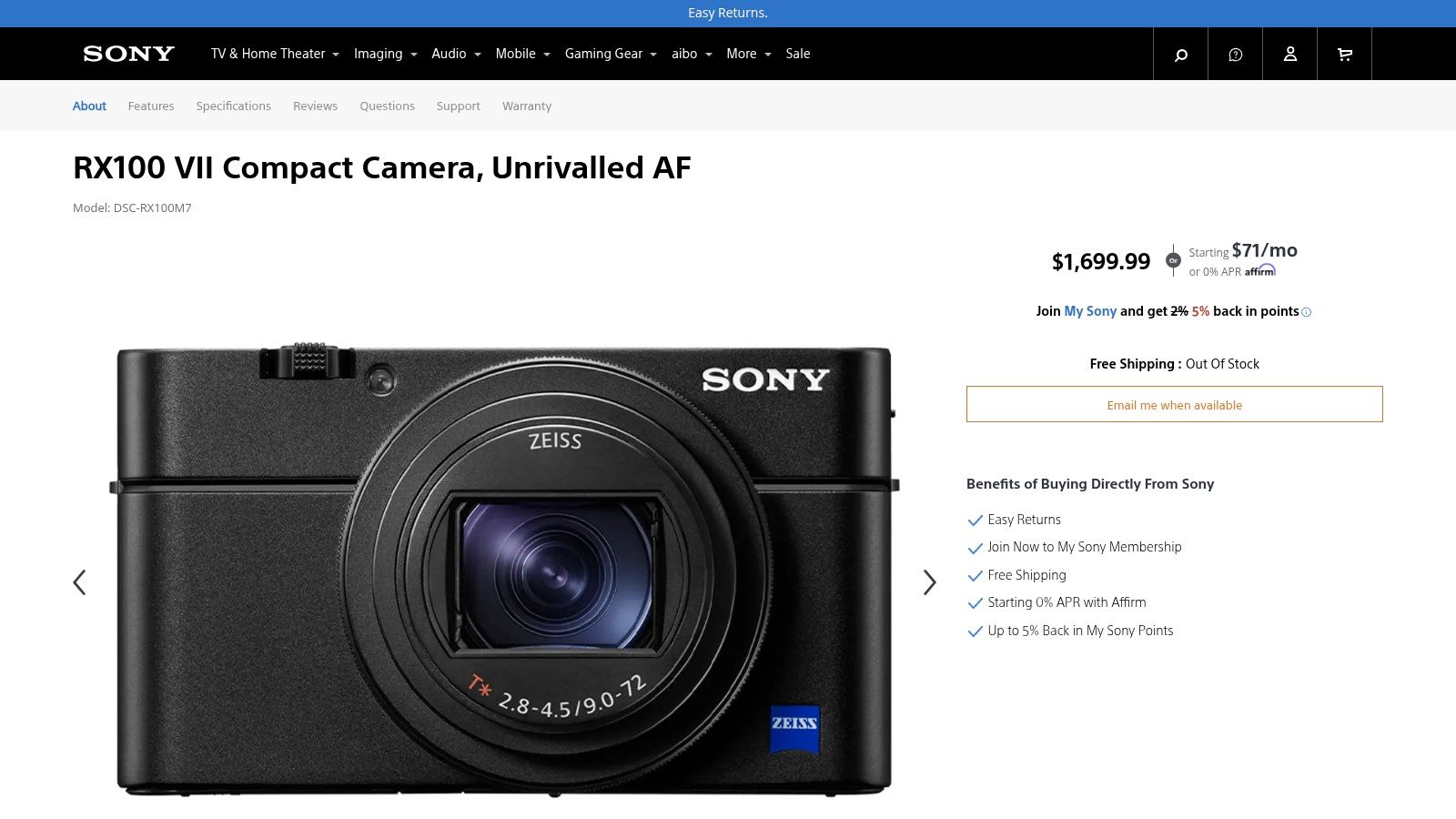The height and width of the screenshot is (819, 1456).
Task: Switch to the Reviews tab
Action: click(315, 106)
